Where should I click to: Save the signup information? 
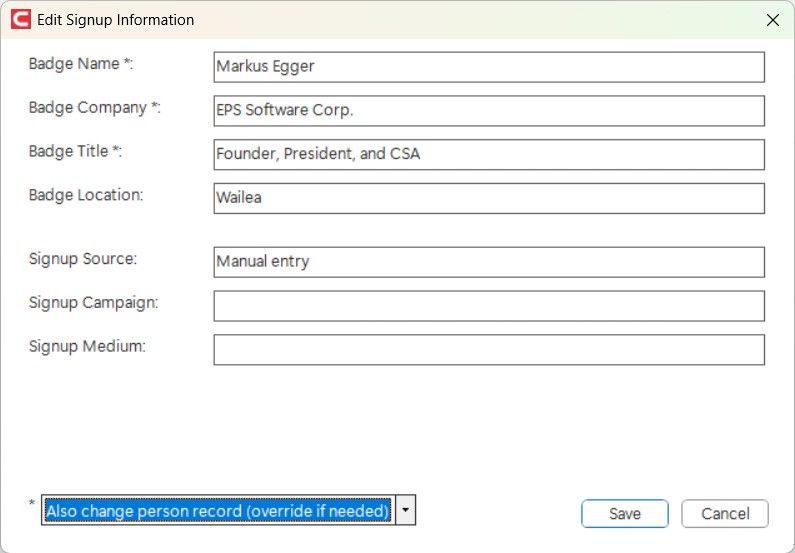click(x=625, y=513)
